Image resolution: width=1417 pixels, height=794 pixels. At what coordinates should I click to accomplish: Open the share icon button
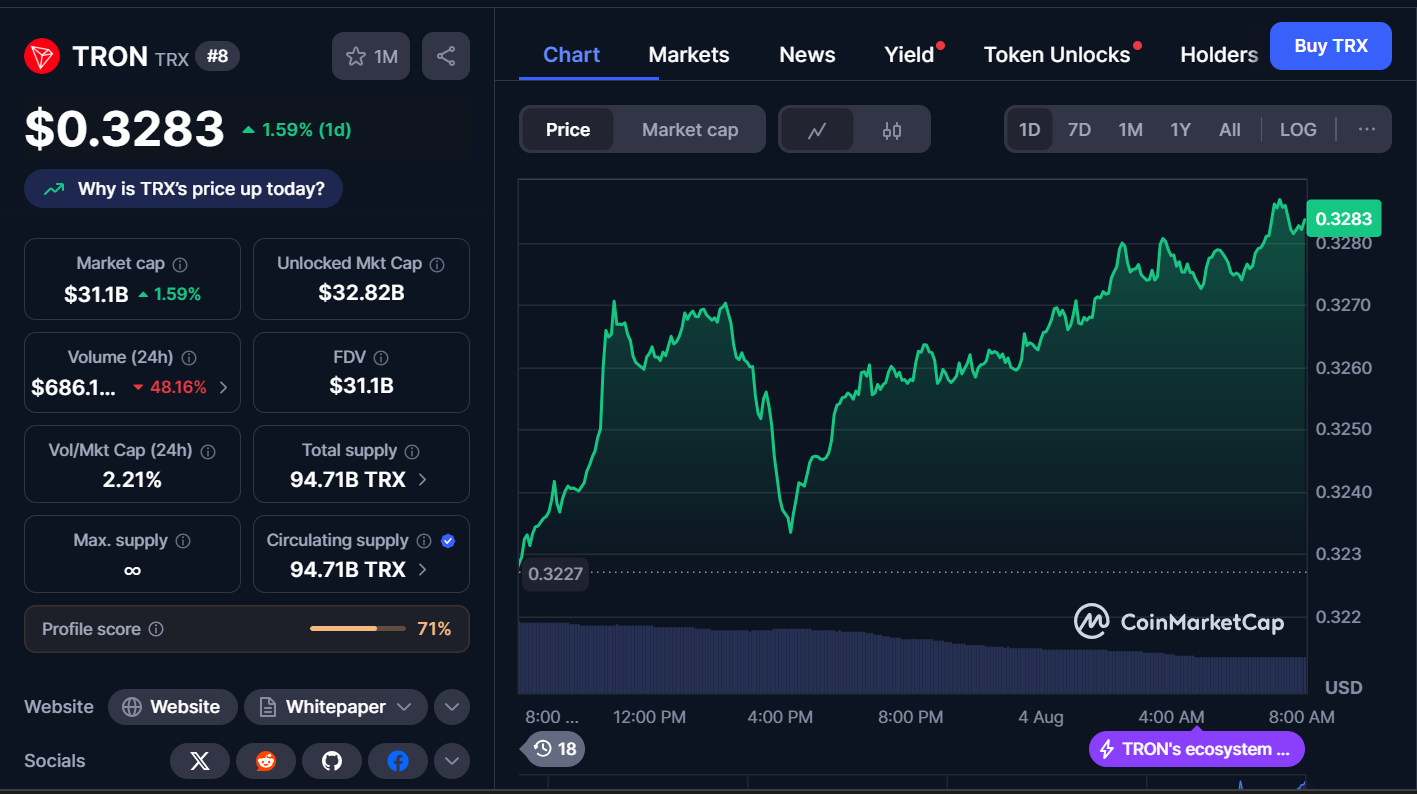(x=446, y=56)
